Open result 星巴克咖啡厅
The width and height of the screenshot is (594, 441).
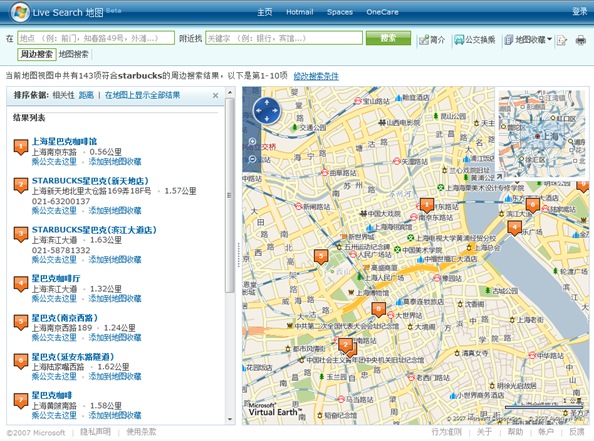56,278
